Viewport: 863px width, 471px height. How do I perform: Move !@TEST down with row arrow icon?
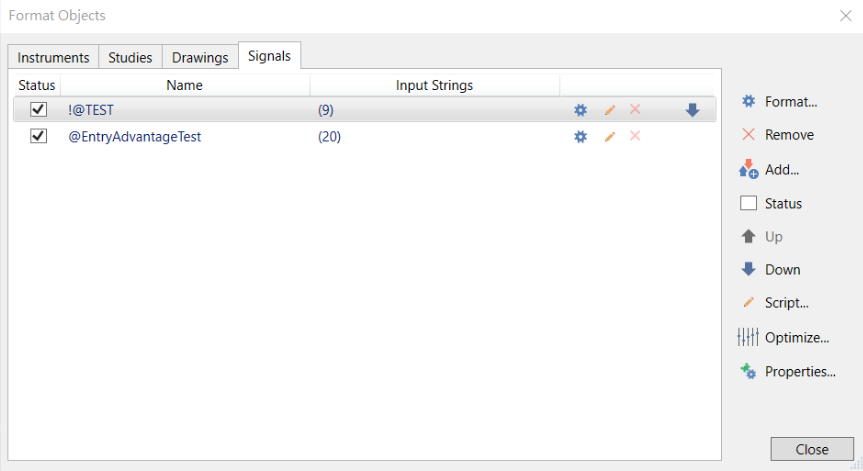(x=692, y=110)
